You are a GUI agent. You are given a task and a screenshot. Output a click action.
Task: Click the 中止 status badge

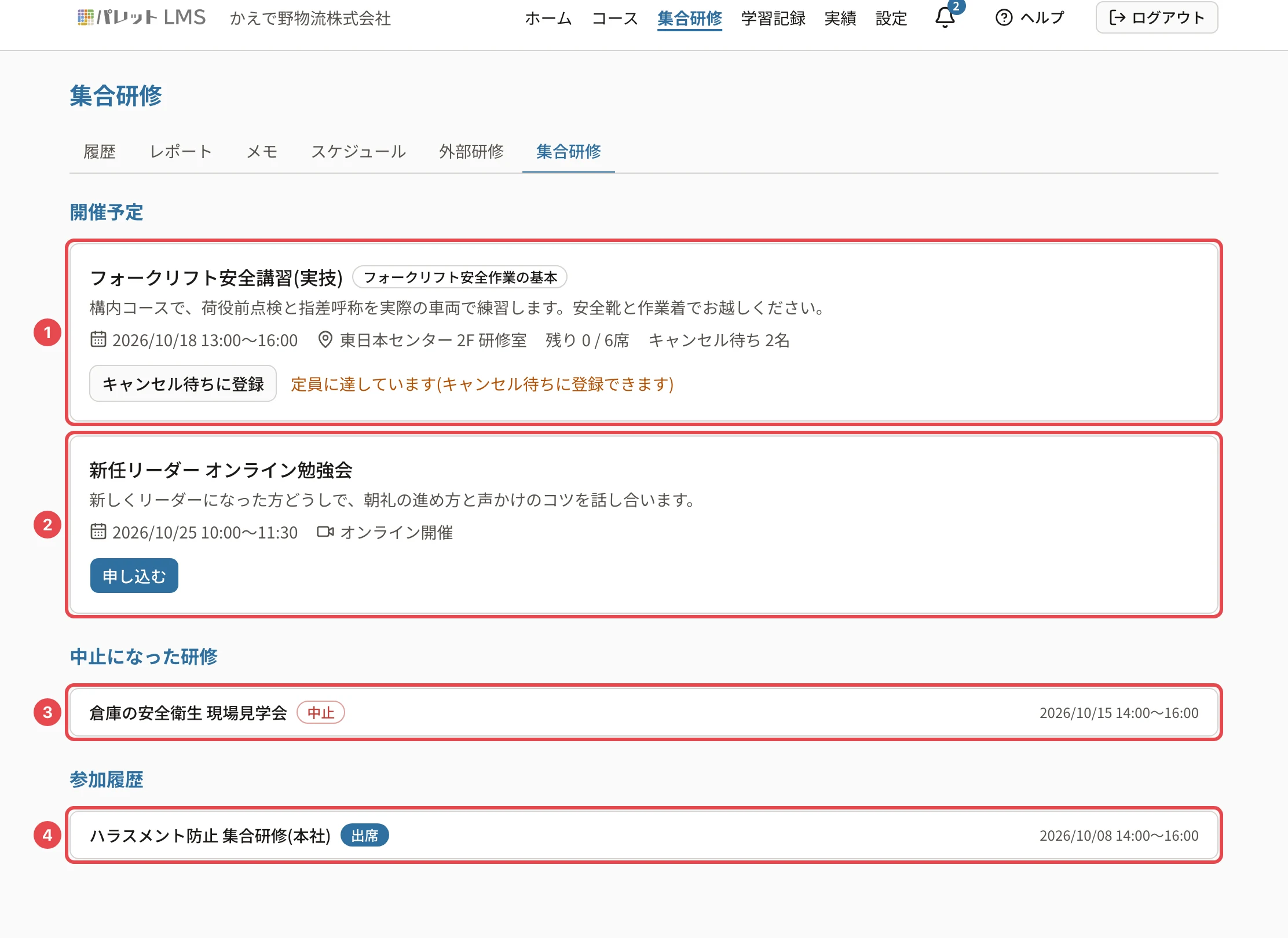(321, 713)
